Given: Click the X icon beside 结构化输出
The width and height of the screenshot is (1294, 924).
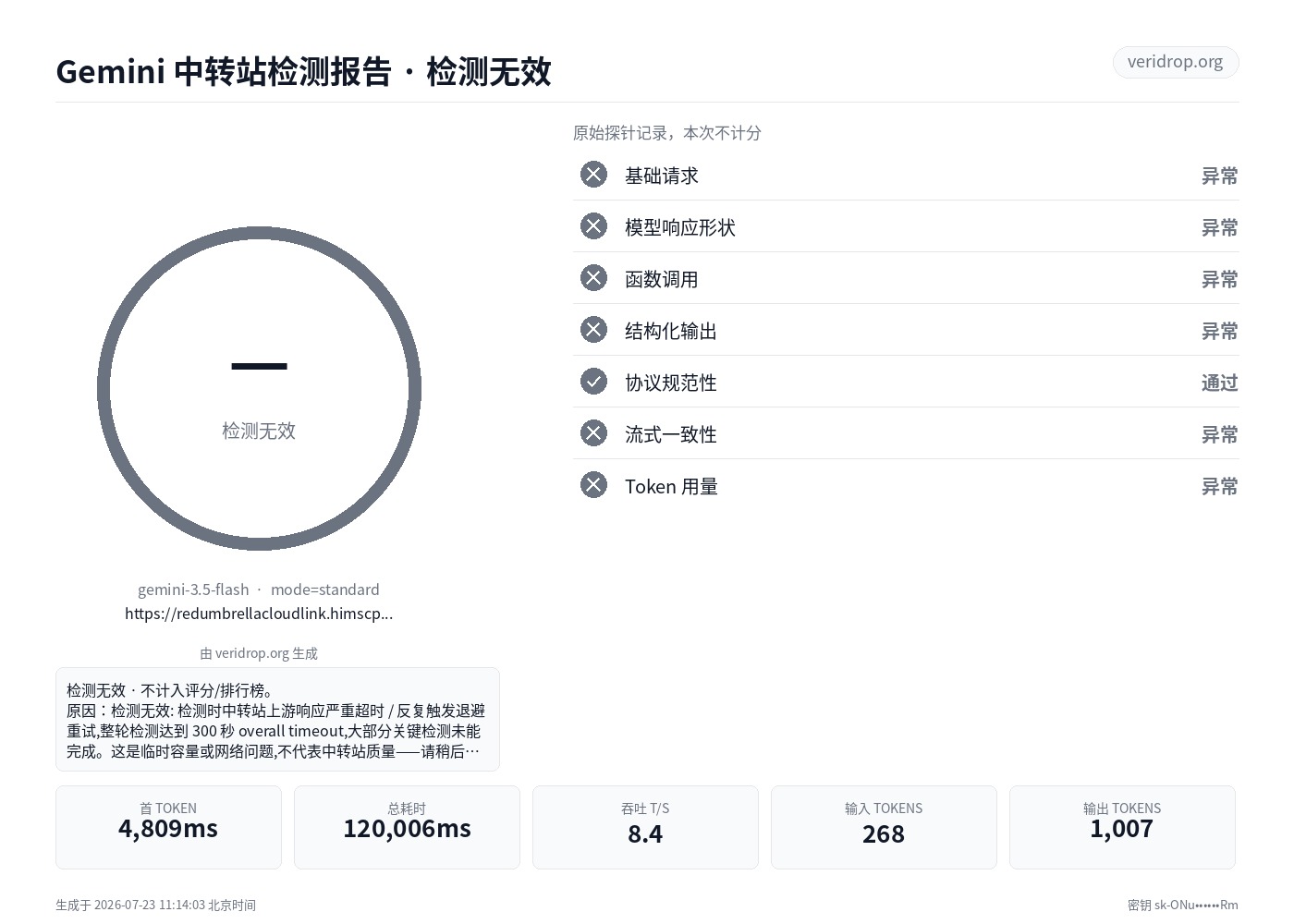Looking at the screenshot, I should 593,330.
